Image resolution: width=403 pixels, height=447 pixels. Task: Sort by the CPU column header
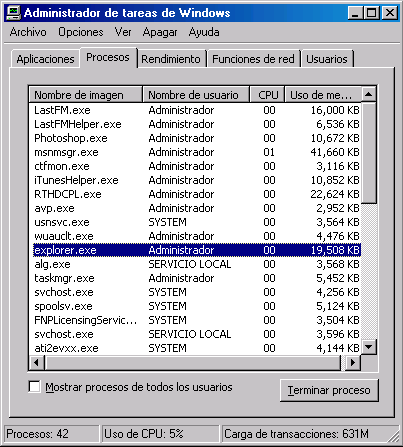coord(267,95)
